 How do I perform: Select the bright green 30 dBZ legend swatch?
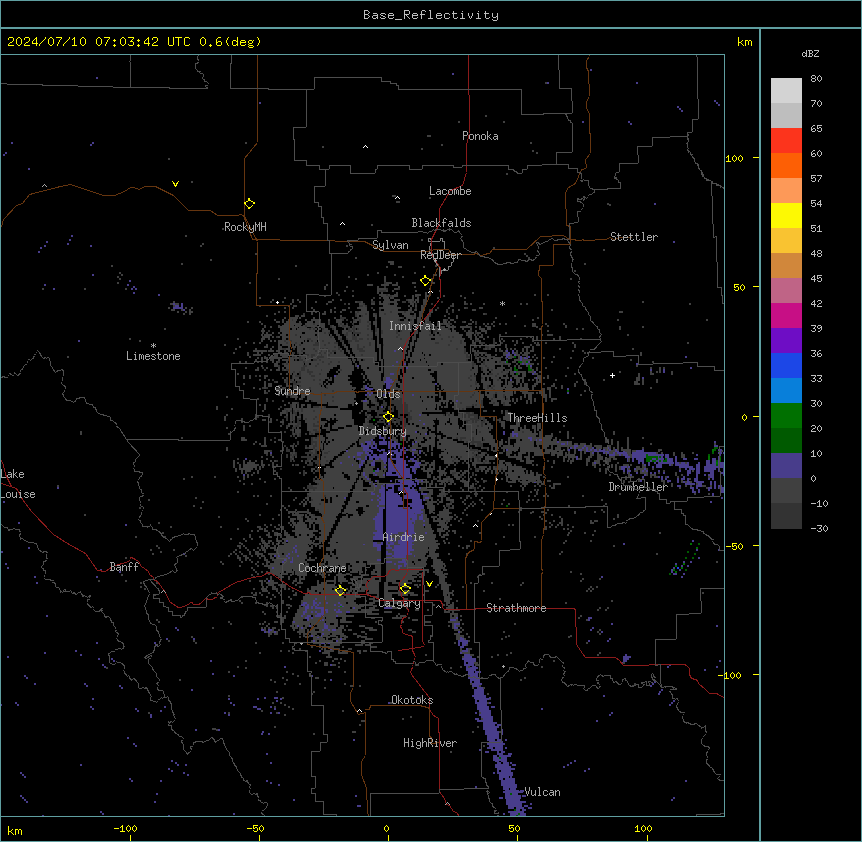click(786, 416)
